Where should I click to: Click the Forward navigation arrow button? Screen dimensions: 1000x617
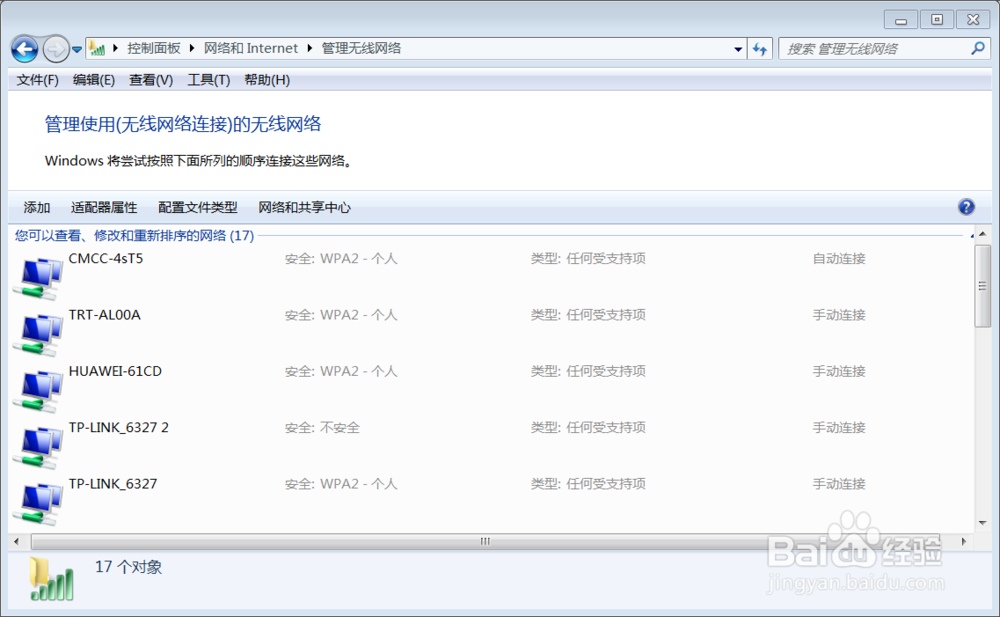tap(56, 48)
